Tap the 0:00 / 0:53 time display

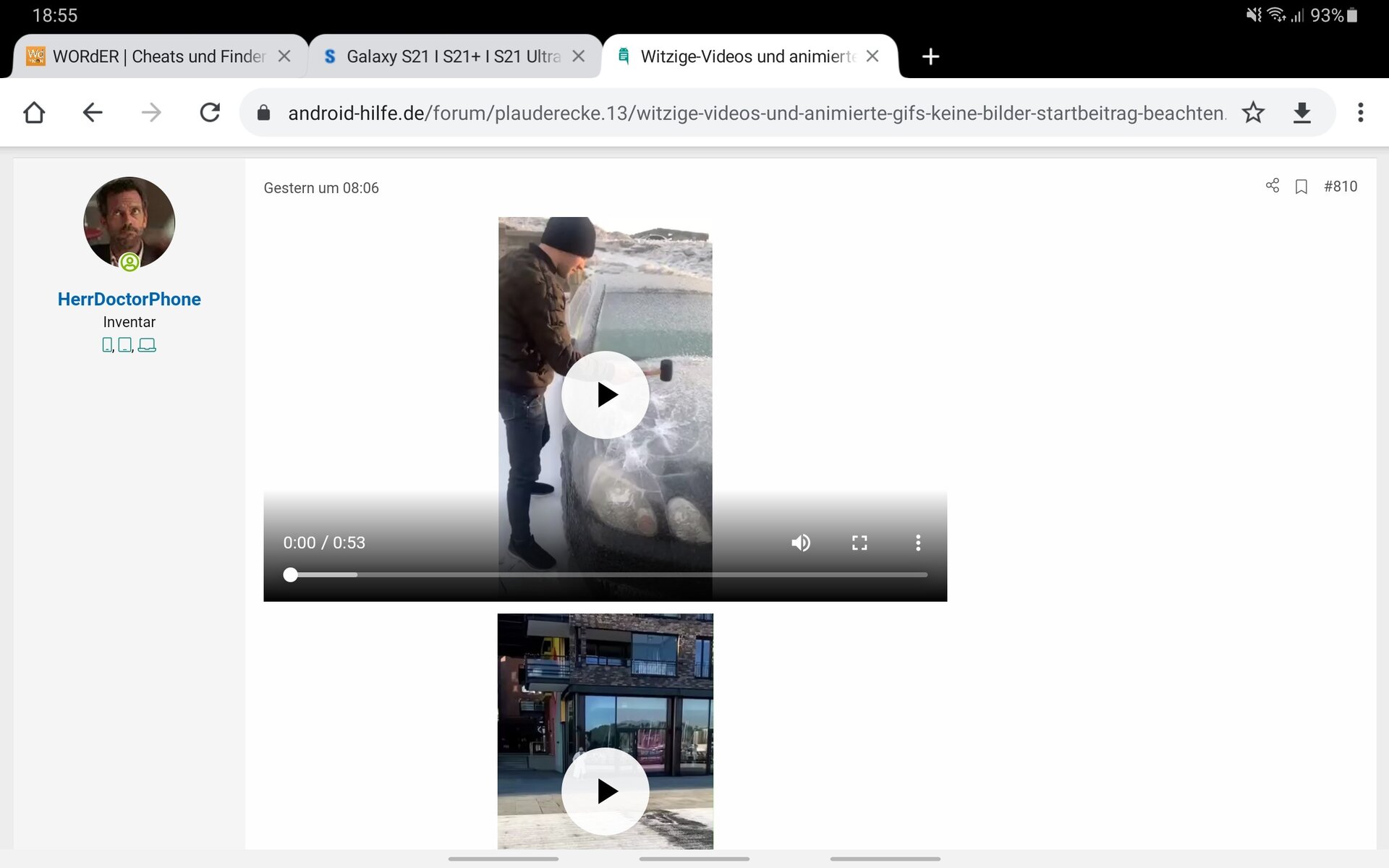tap(324, 542)
